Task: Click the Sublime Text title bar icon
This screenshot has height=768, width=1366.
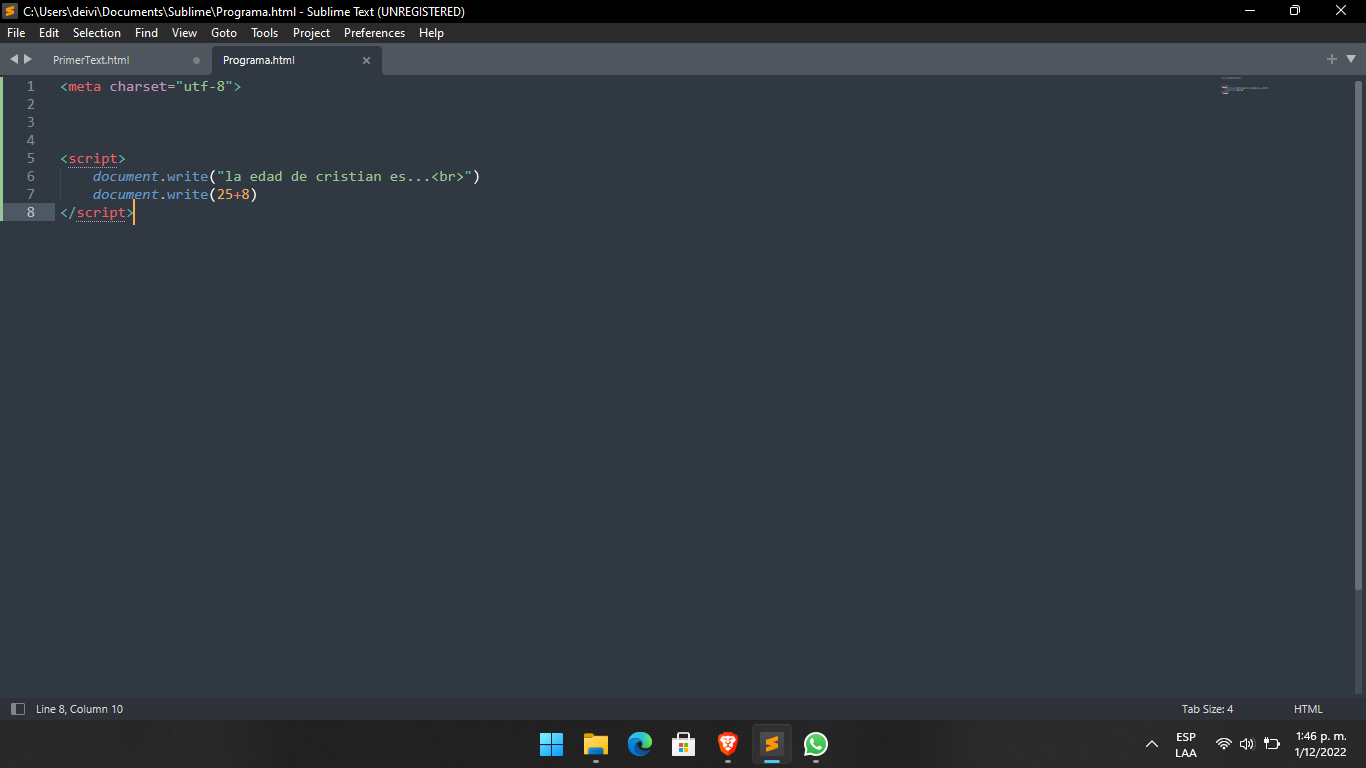Action: (10, 11)
